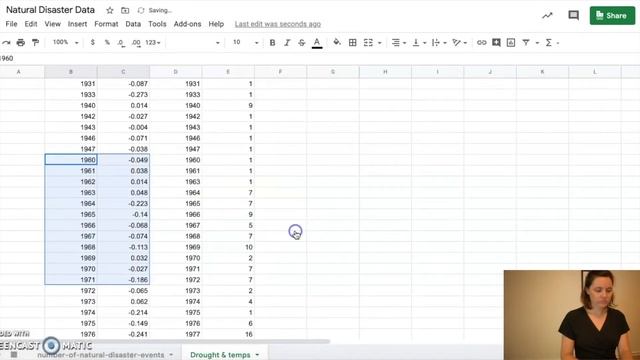Viewport: 640px width, 360px height.
Task: Open the zoom 100% dropdown
Action: pos(65,42)
